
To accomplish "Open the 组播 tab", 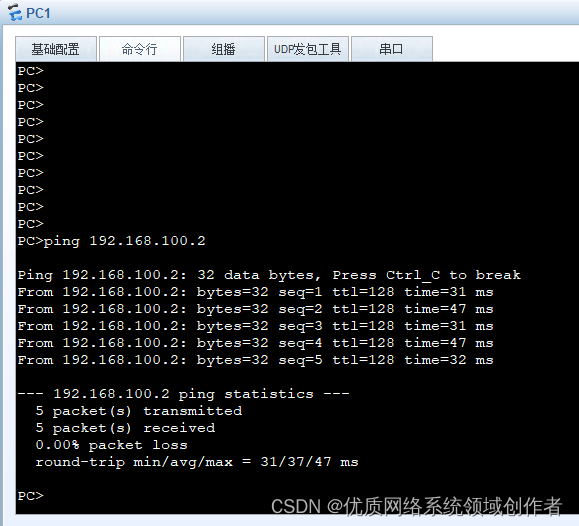I will click(x=224, y=49).
